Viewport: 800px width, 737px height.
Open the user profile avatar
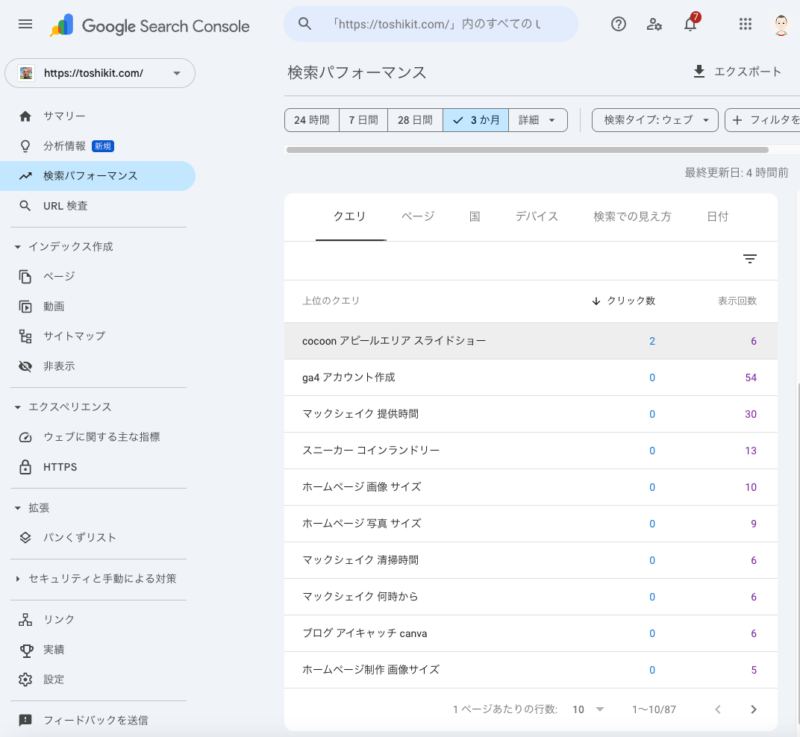click(783, 25)
